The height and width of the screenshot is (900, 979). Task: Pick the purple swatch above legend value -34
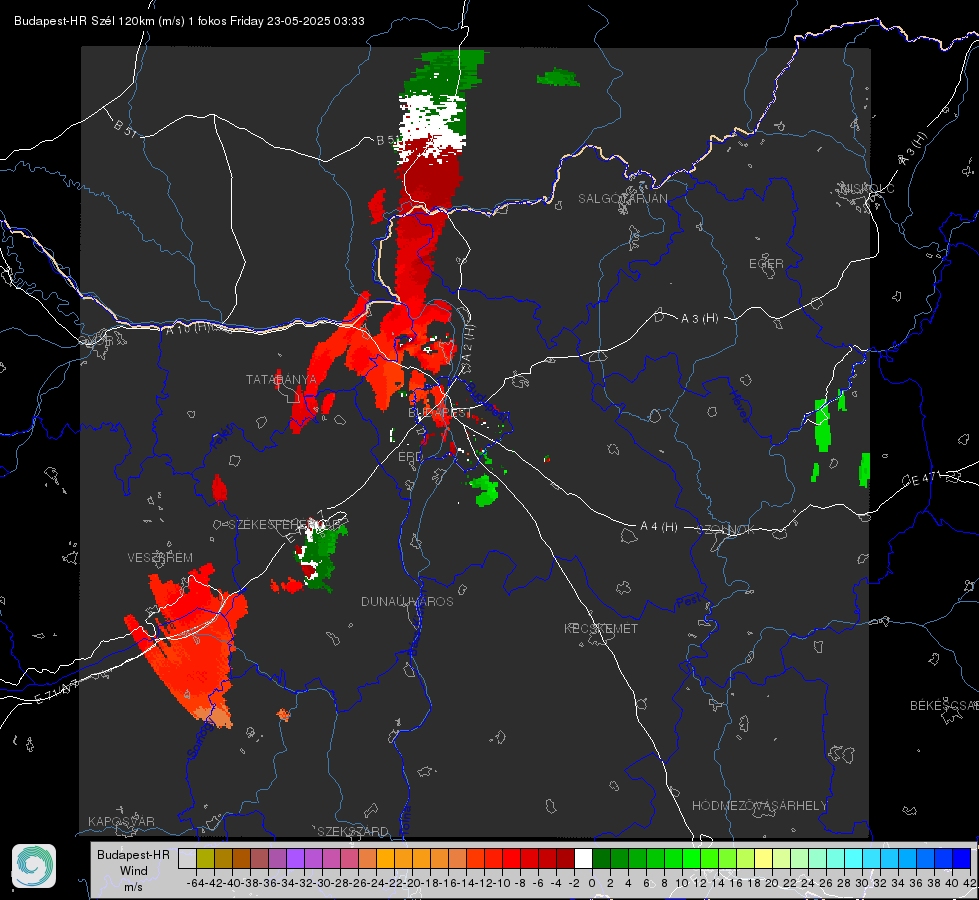coord(295,858)
